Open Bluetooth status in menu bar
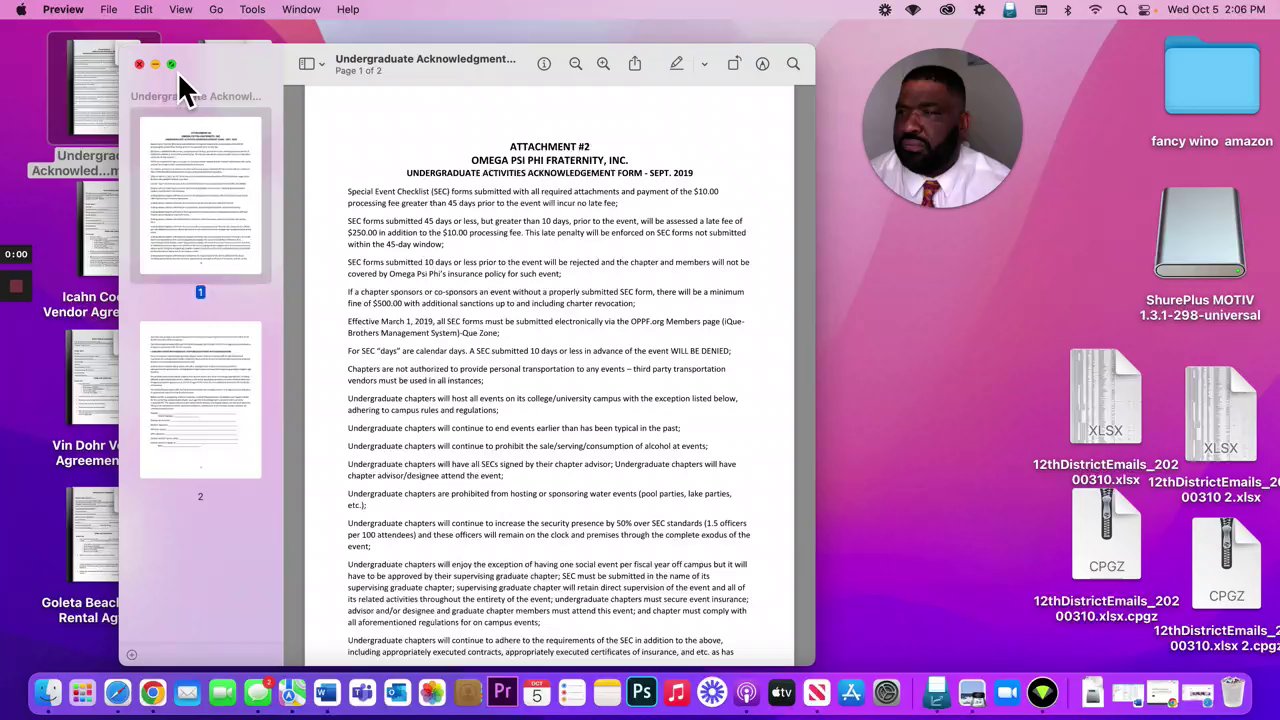The height and width of the screenshot is (720, 1280). (1068, 10)
